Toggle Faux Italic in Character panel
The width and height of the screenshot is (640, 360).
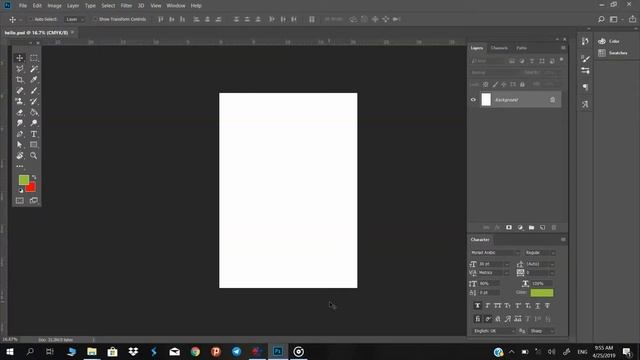pyautogui.click(x=487, y=305)
